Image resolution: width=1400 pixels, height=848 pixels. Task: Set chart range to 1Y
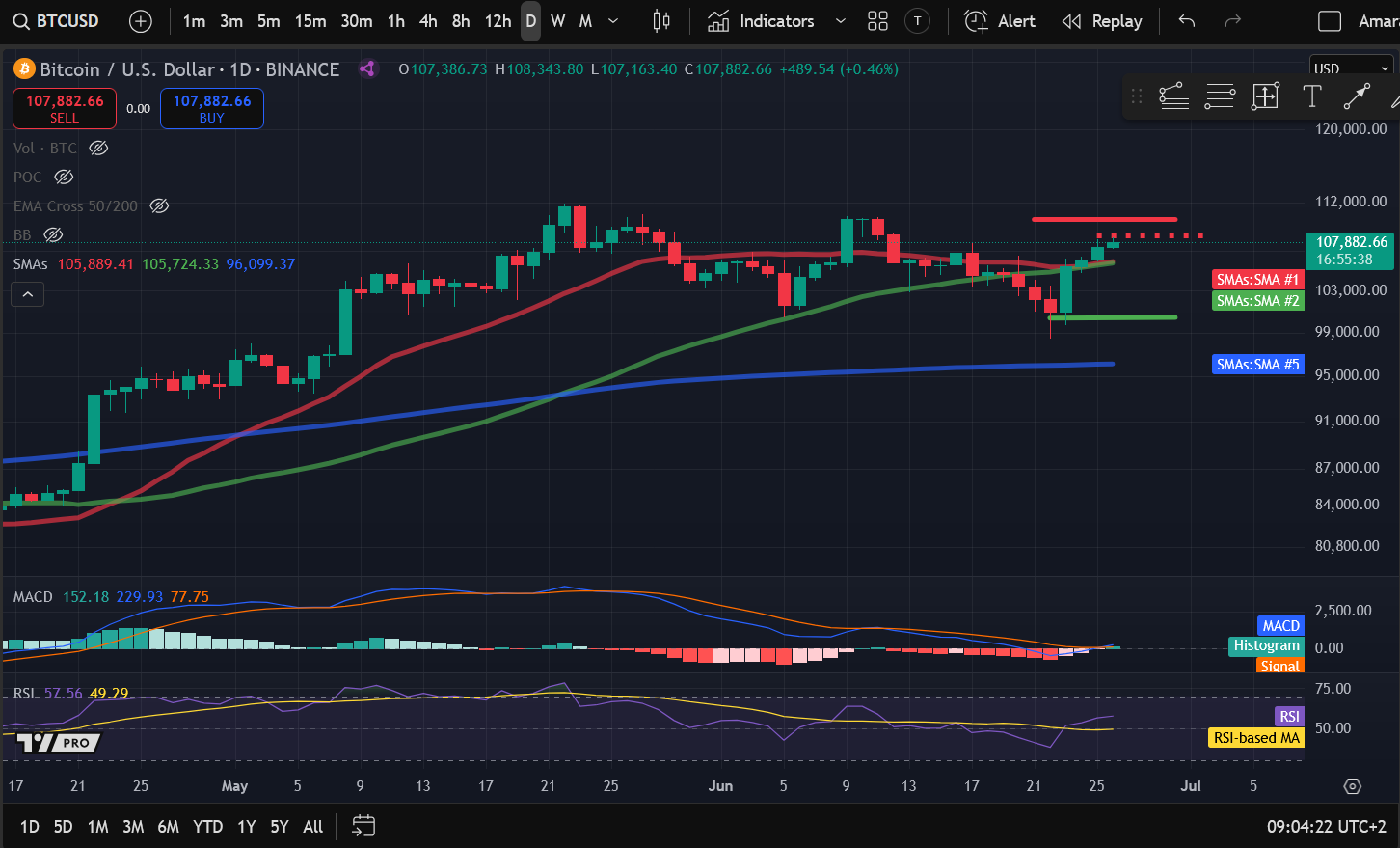pos(247,826)
